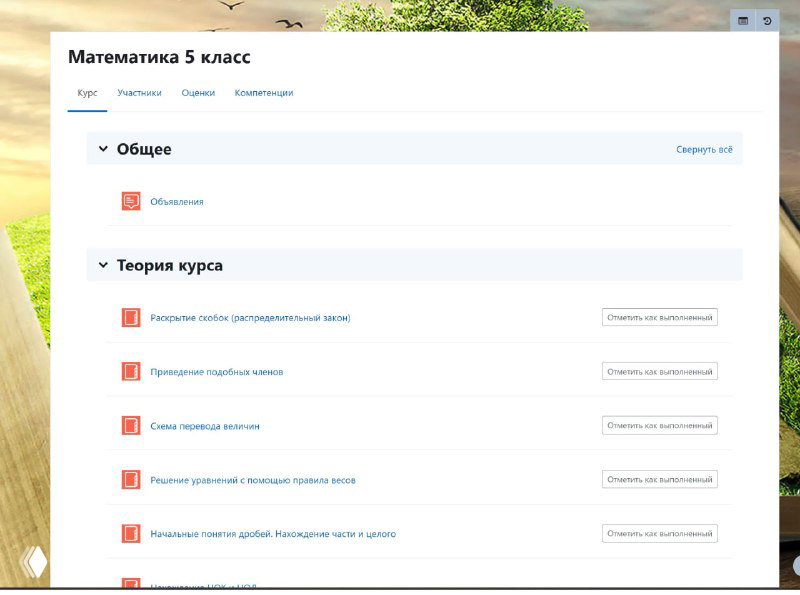Mark Решение уравнений as completed
This screenshot has height=595, width=800.
click(660, 480)
